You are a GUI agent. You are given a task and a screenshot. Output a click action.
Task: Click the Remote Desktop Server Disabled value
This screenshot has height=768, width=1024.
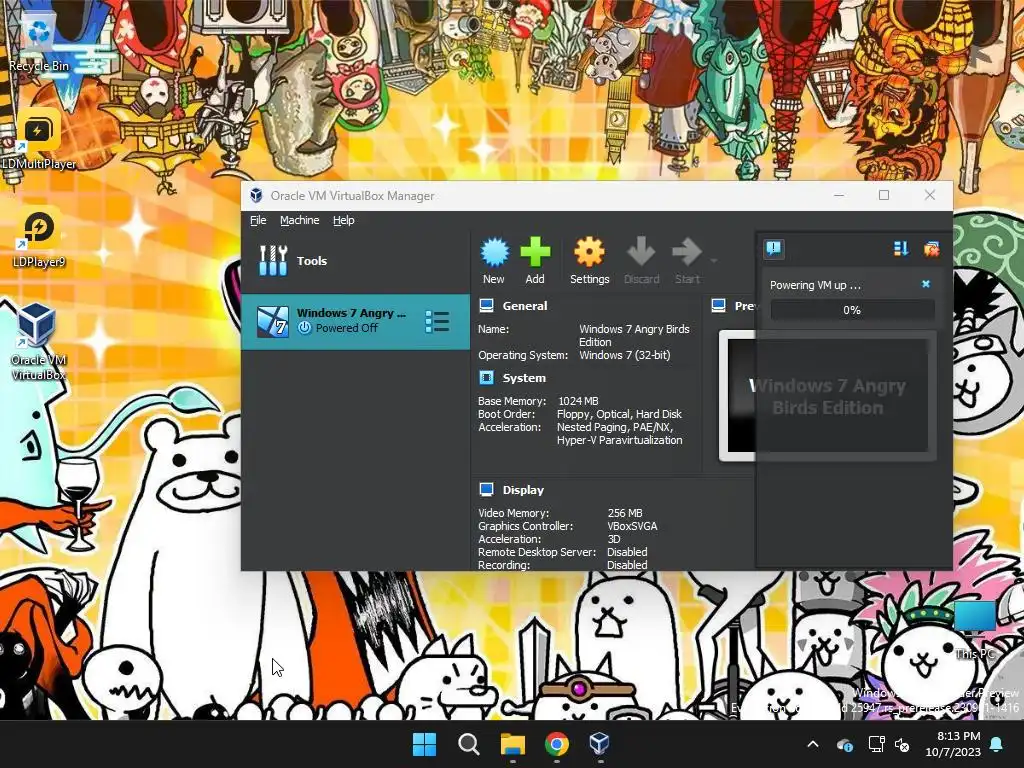coord(627,552)
